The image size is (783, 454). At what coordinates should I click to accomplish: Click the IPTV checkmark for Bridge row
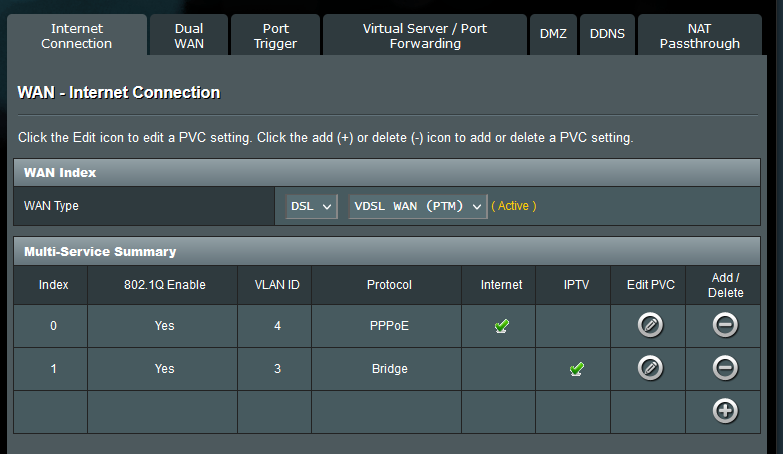pyautogui.click(x=576, y=369)
